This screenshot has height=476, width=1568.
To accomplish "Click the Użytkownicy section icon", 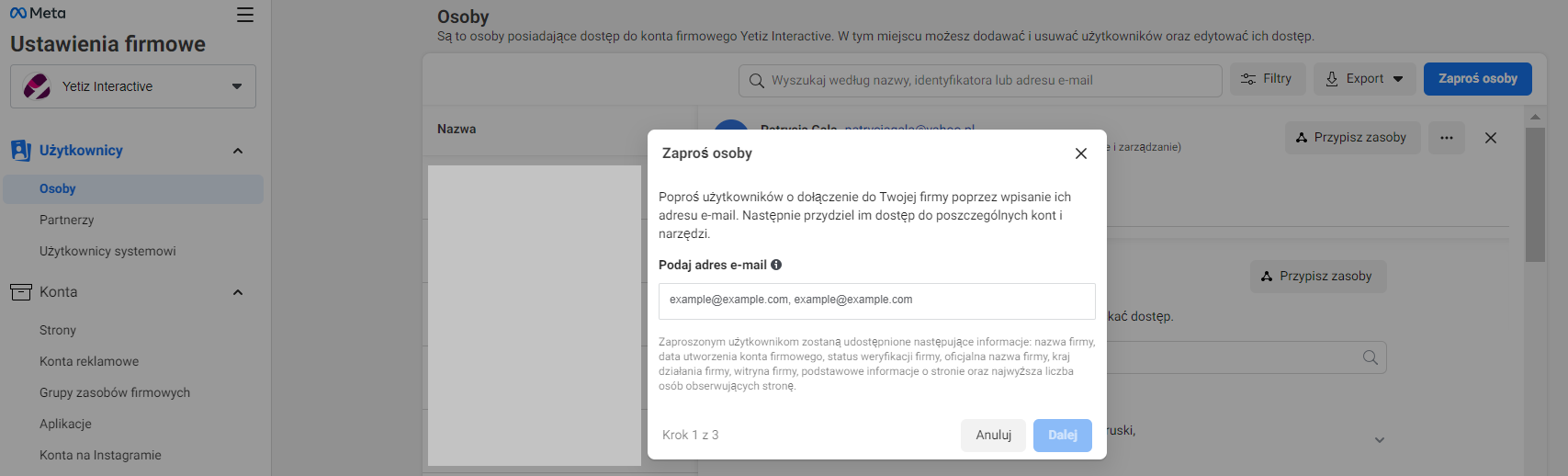I will coord(20,151).
